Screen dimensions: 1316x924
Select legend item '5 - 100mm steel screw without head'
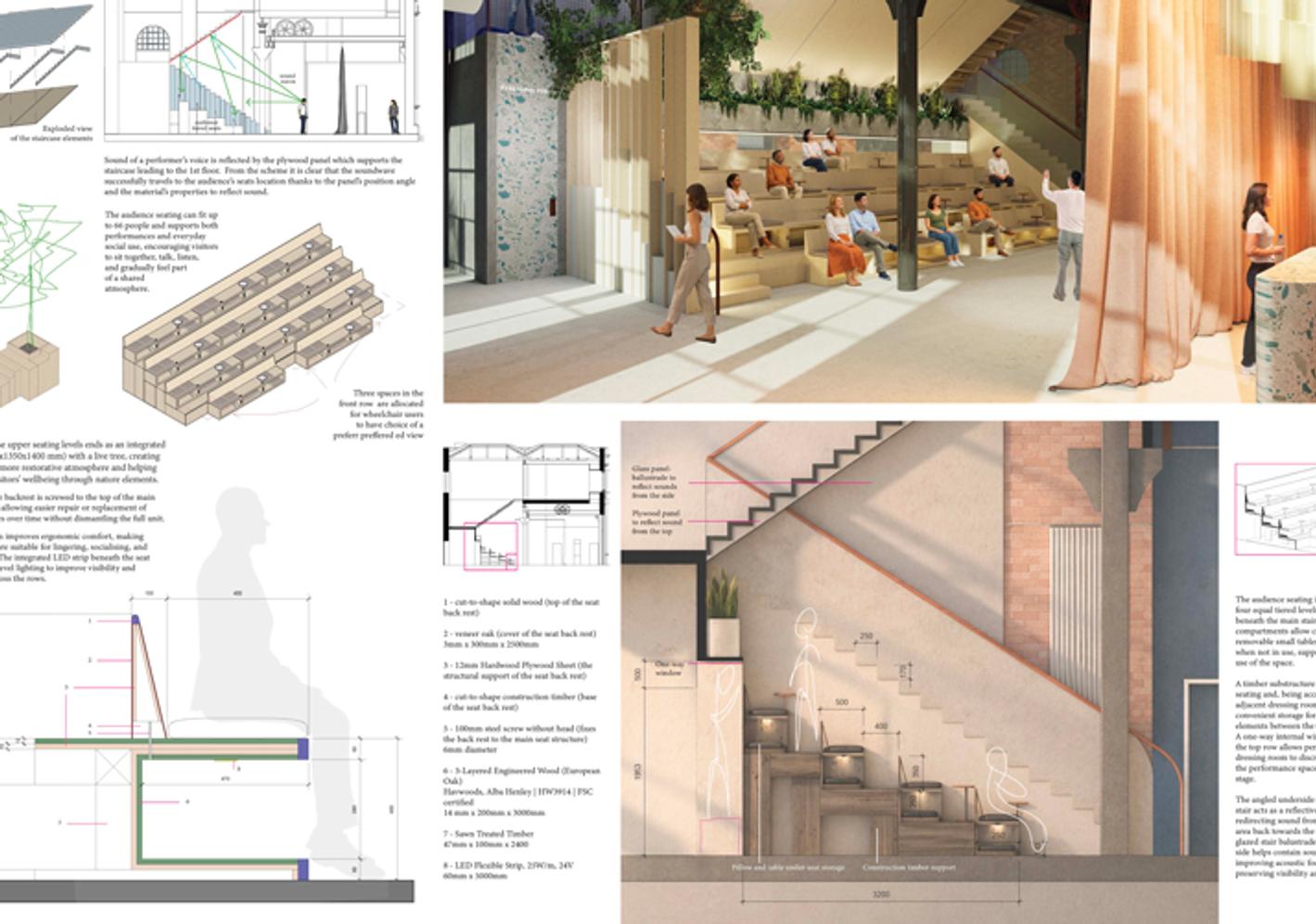coord(519,739)
